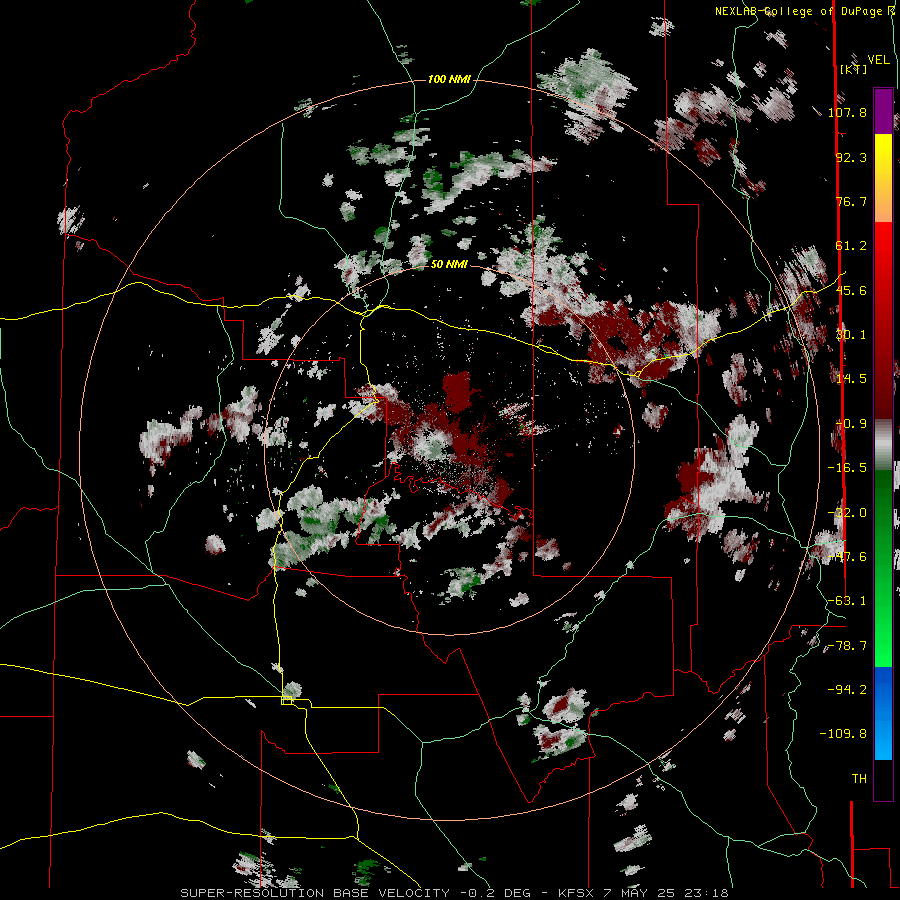The width and height of the screenshot is (900, 900).
Task: Click the 14.5 velocity scale value
Action: click(x=851, y=379)
